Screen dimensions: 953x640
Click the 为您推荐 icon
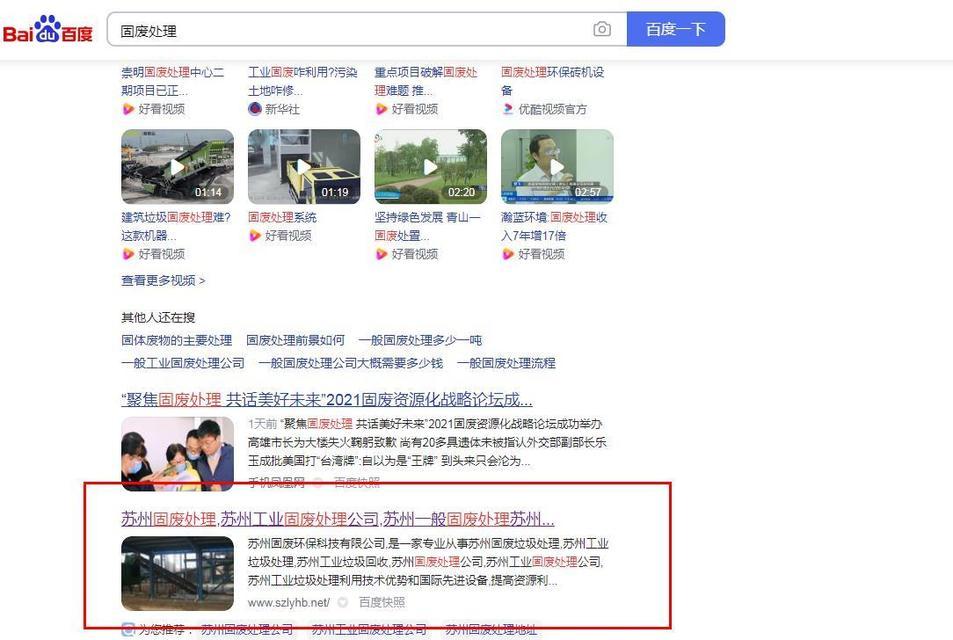coord(128,630)
